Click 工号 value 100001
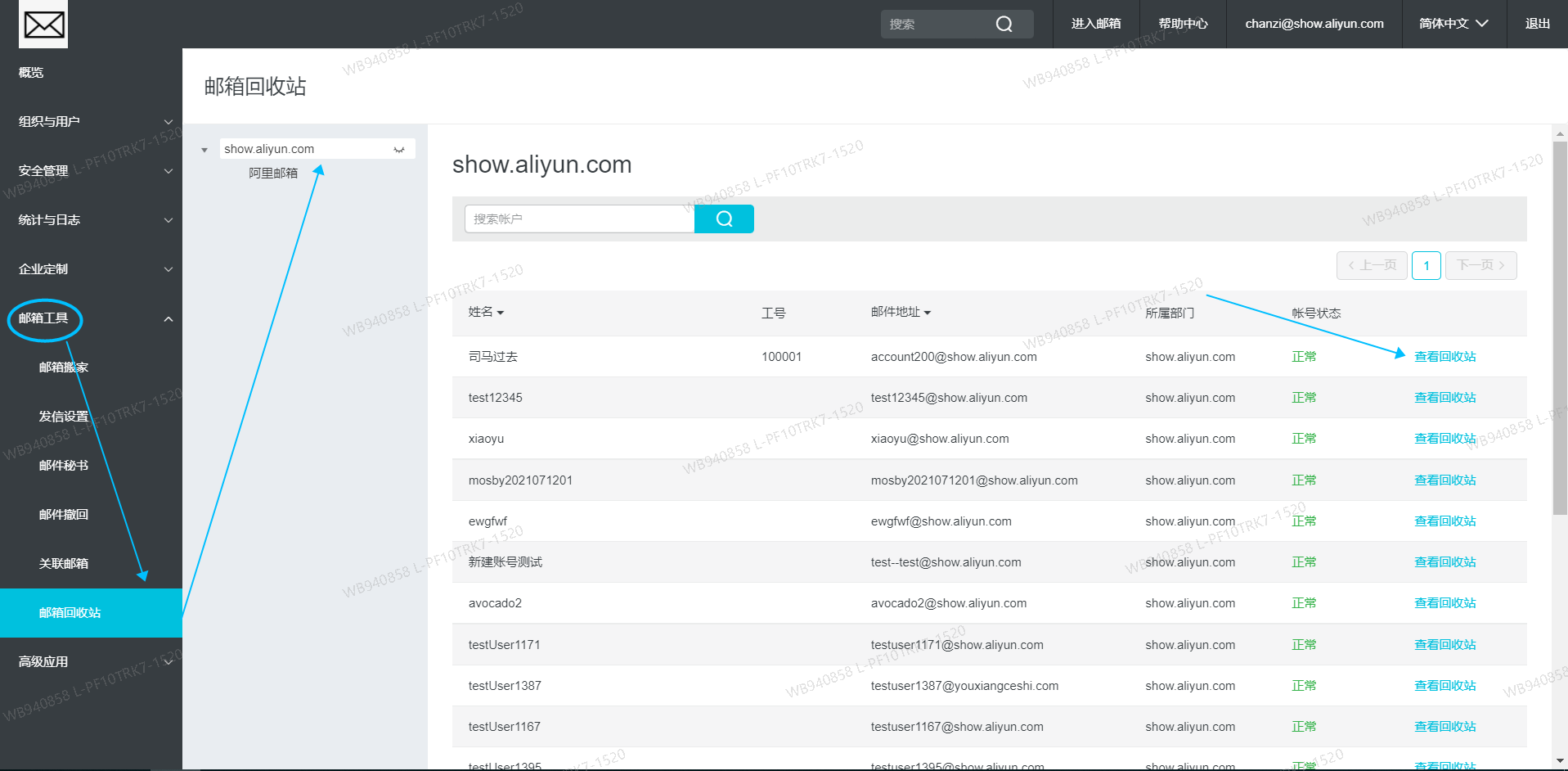Screen dimensions: 1568x771 [x=781, y=357]
